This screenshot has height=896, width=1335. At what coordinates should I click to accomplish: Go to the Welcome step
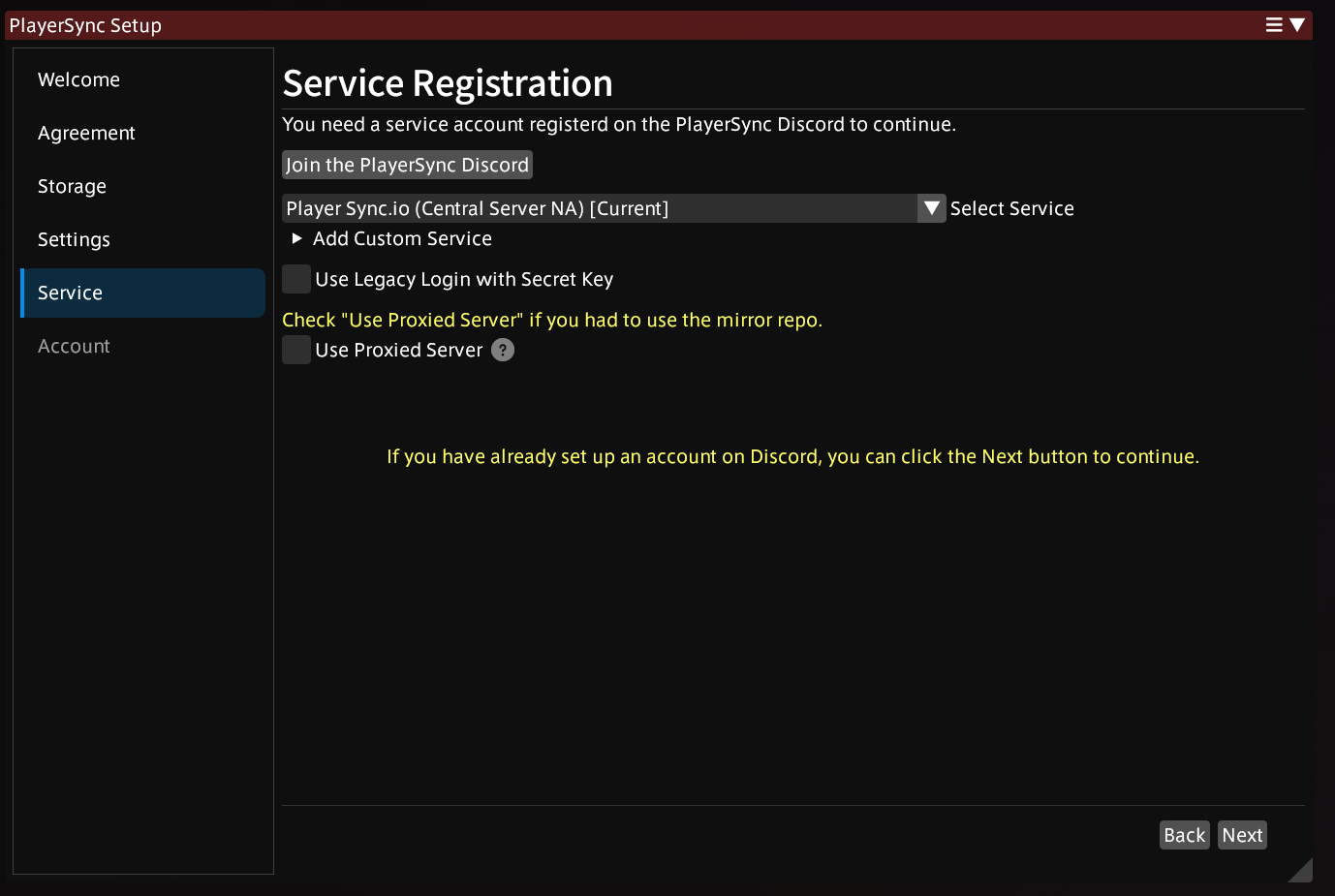click(78, 79)
